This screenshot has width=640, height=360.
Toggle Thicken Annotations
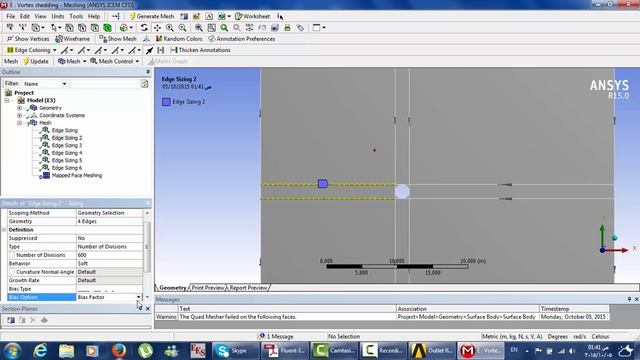tap(200, 50)
